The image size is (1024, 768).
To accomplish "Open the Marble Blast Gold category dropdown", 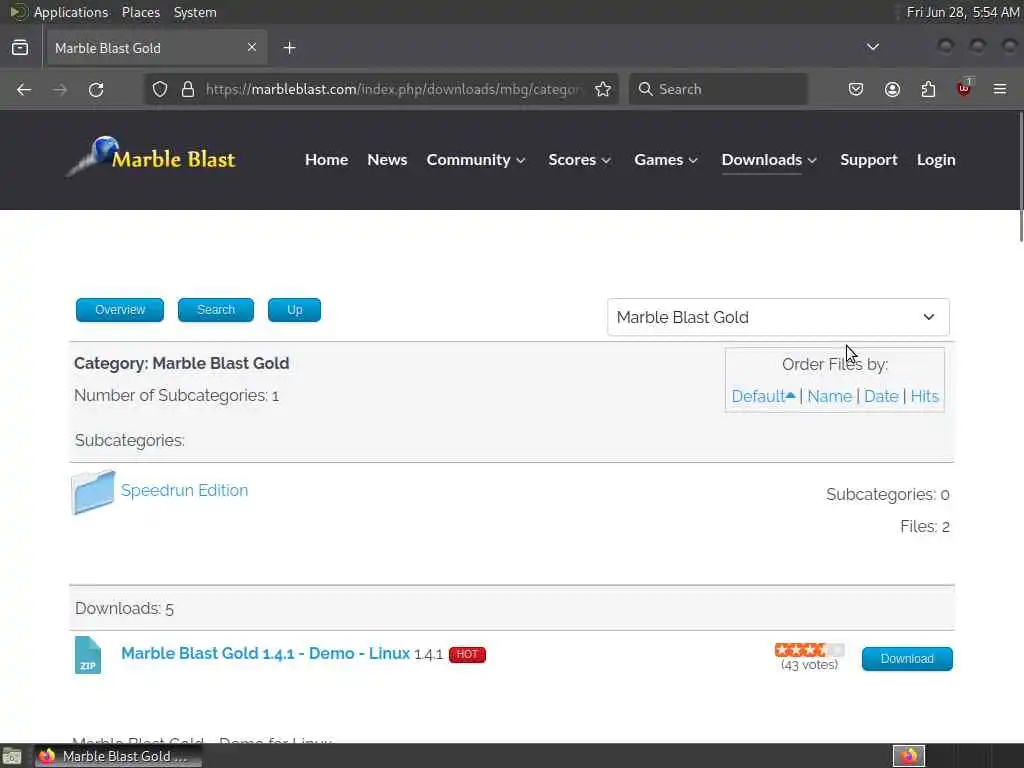I will (778, 317).
